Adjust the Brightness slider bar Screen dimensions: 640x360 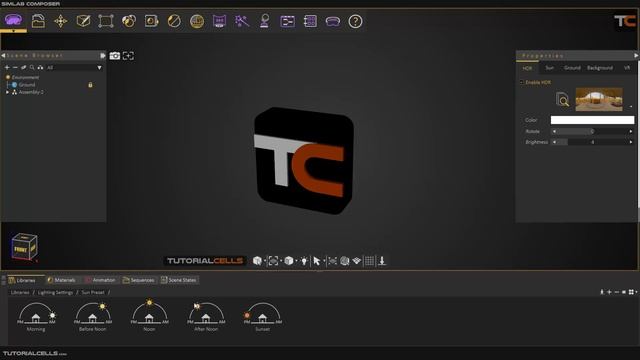592,142
